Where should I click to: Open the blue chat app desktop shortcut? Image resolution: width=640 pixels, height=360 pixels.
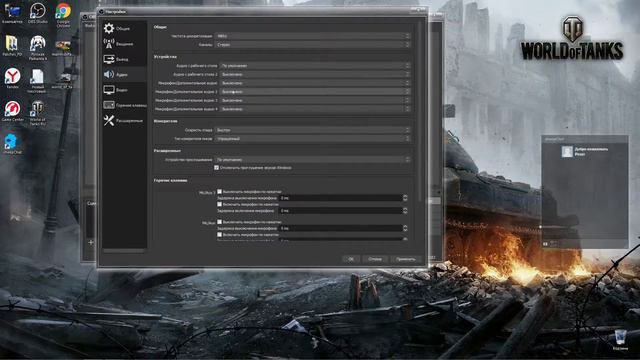tap(12, 144)
